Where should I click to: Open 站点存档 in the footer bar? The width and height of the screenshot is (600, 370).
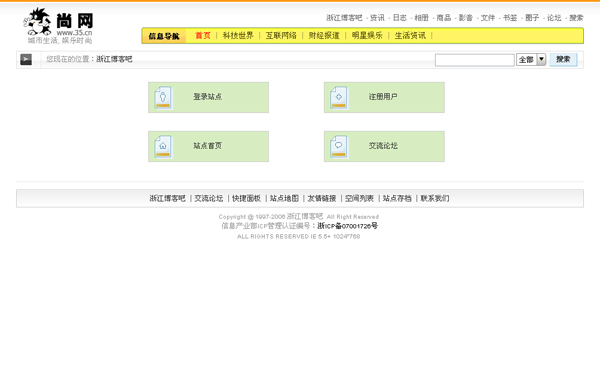pos(397,198)
